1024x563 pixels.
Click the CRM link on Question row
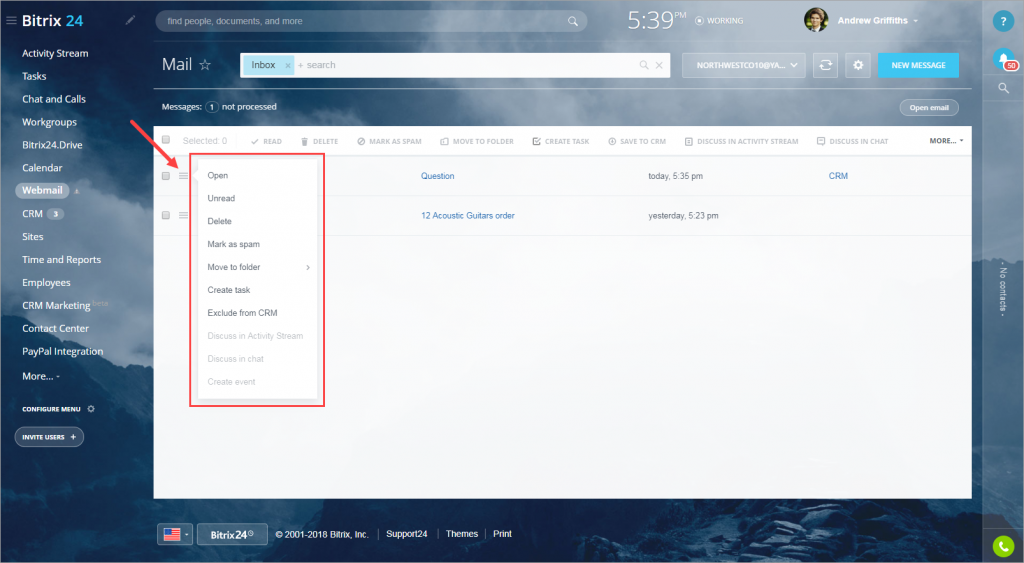pyautogui.click(x=838, y=176)
